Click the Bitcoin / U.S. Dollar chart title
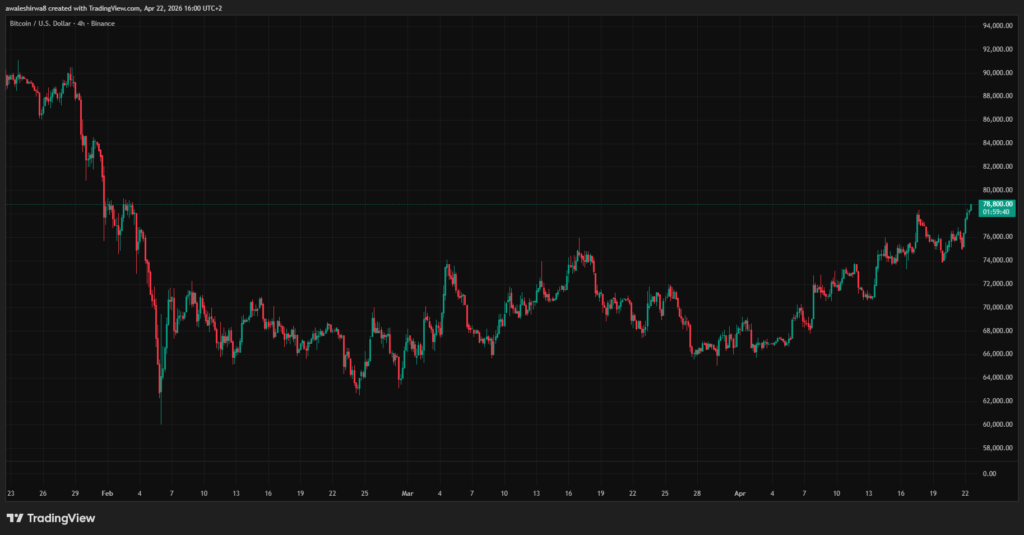The image size is (1024, 535). click(60, 22)
